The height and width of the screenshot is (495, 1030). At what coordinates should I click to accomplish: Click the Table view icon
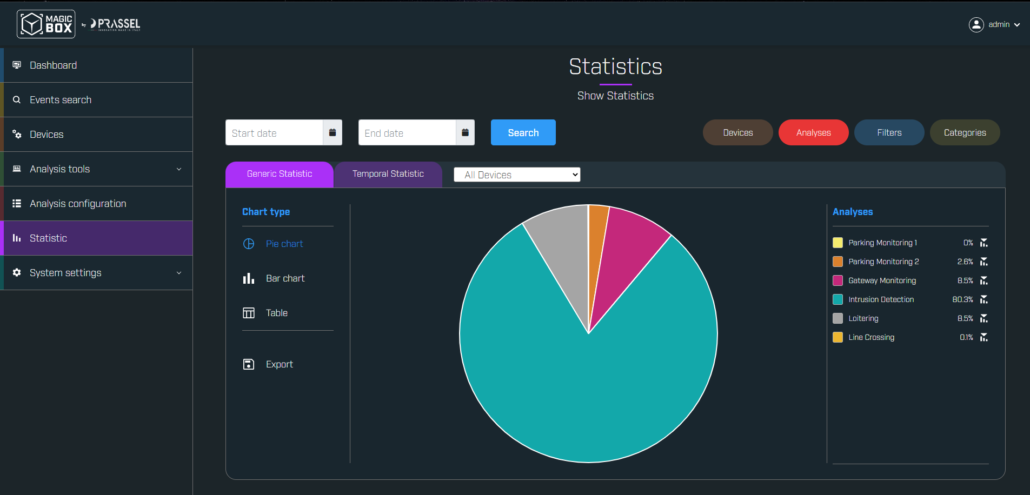coord(249,313)
